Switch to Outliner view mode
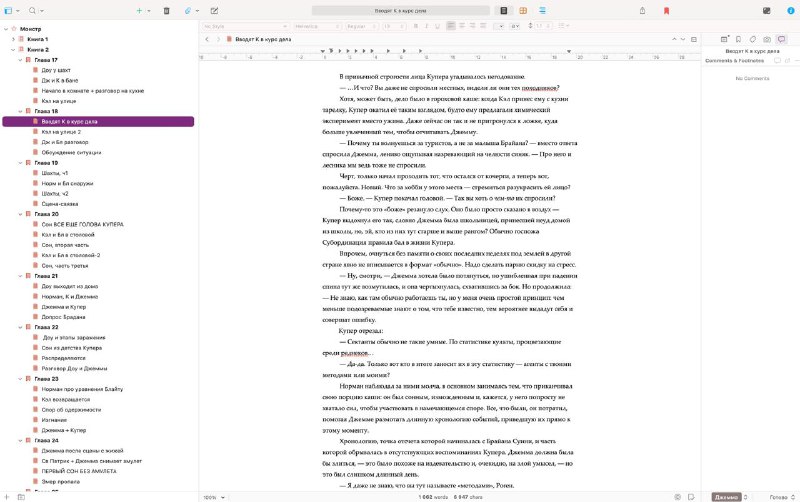 (x=542, y=11)
